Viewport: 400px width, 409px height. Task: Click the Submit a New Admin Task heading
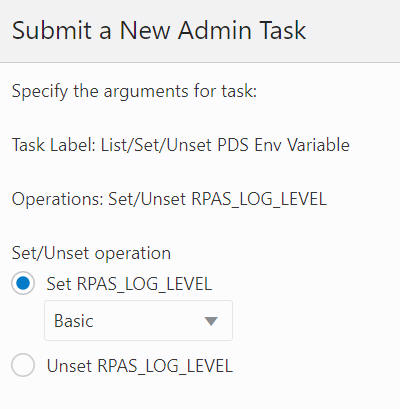tap(159, 30)
